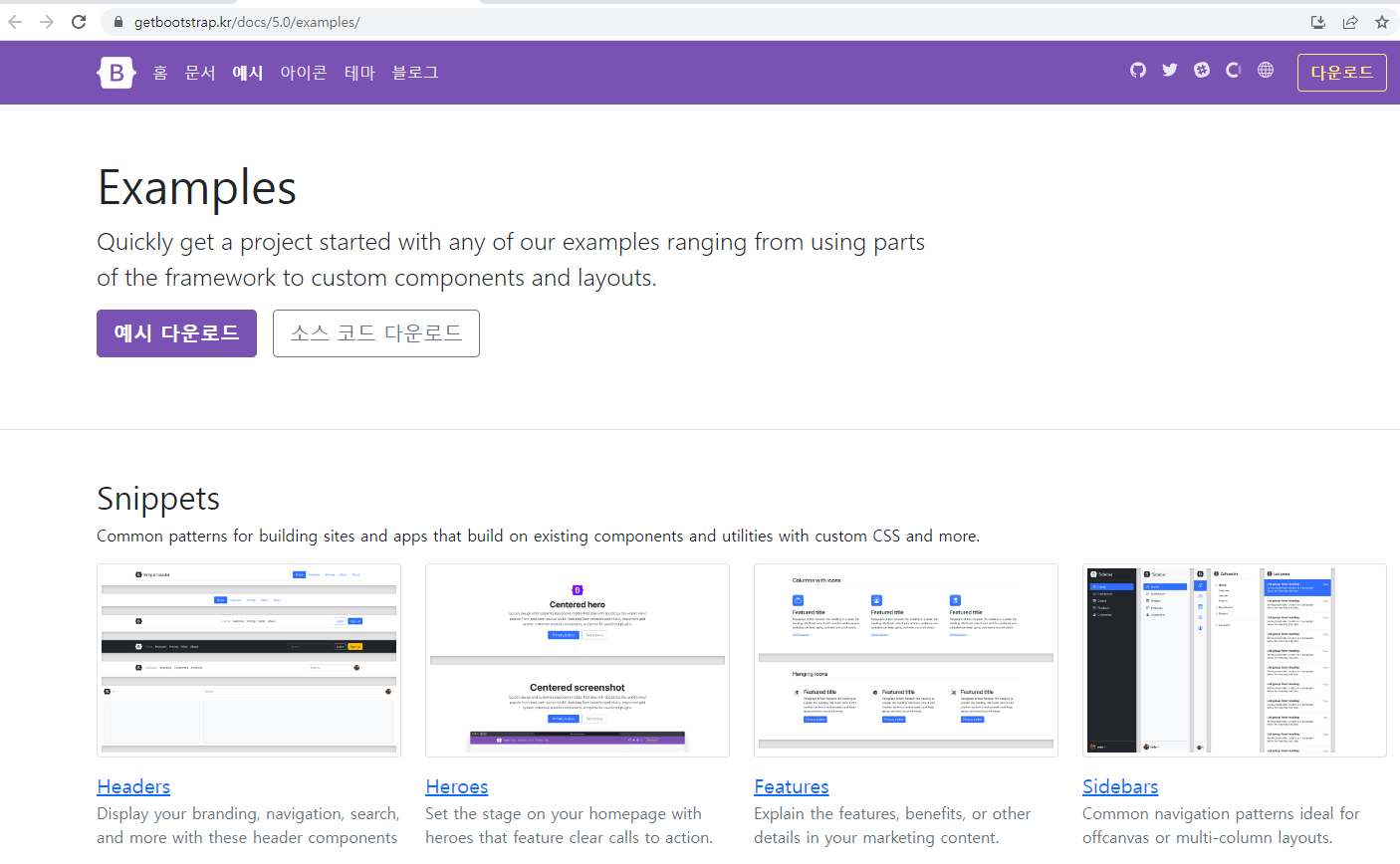The width and height of the screenshot is (1400, 864).
Task: Click the Bootstrap logo in the navbar
Action: pos(117,73)
